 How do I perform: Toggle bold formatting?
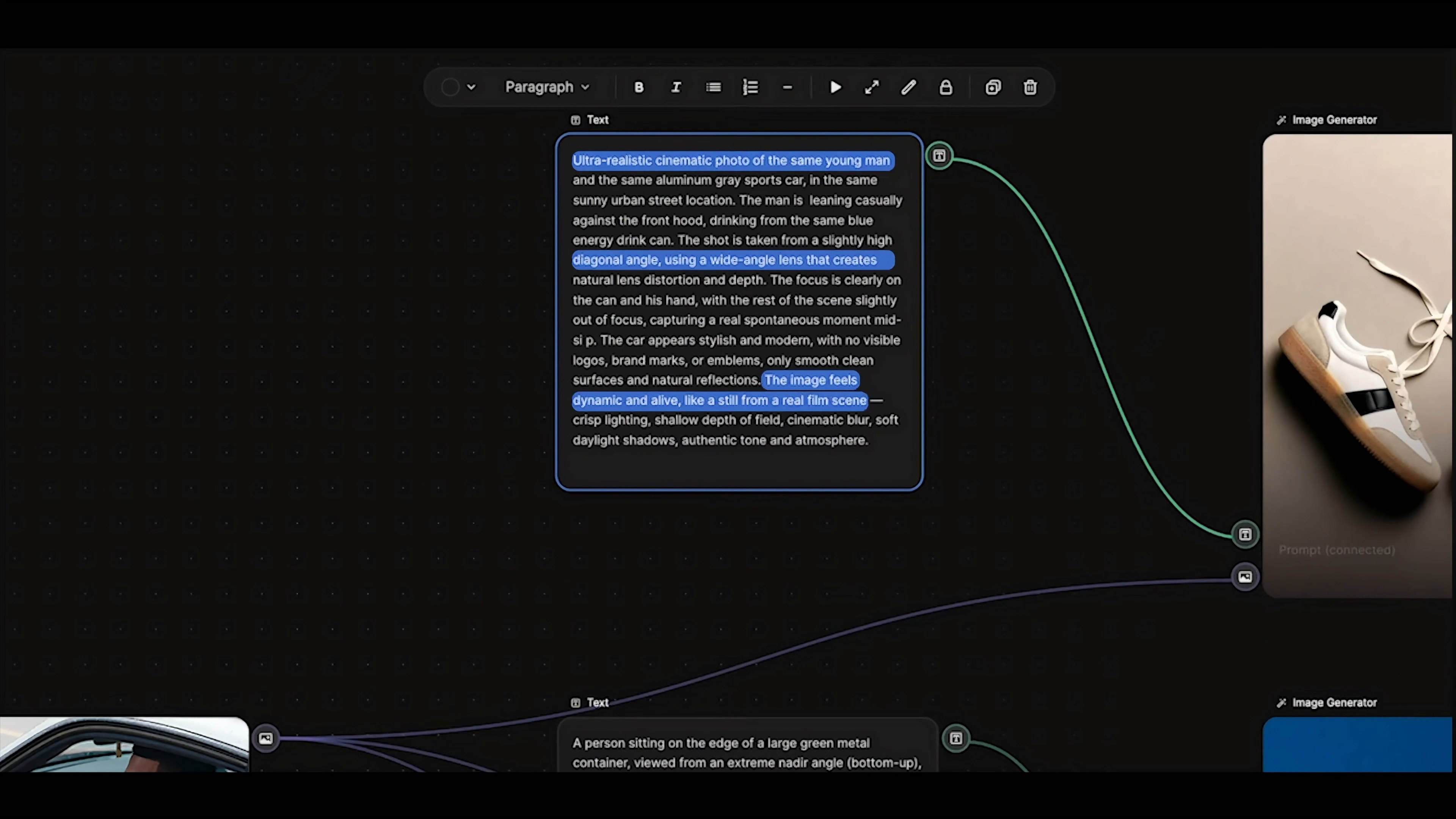639,87
